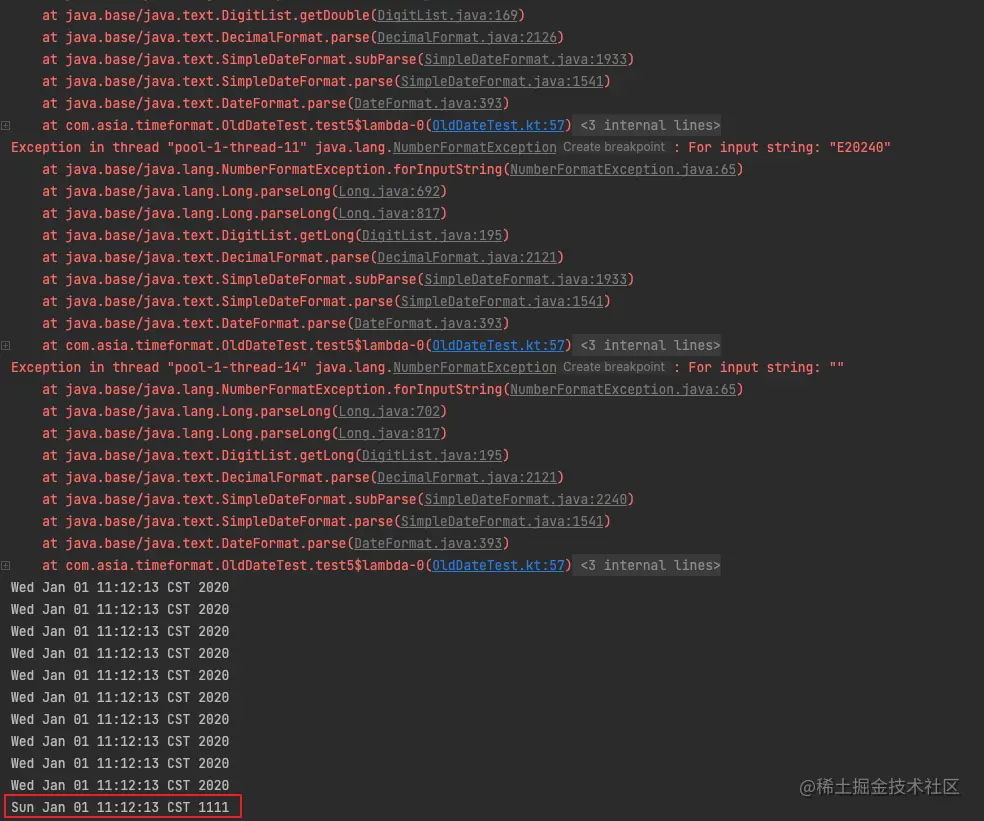
Task: Create breakpoint for the thread-14 exception
Action: [614, 367]
